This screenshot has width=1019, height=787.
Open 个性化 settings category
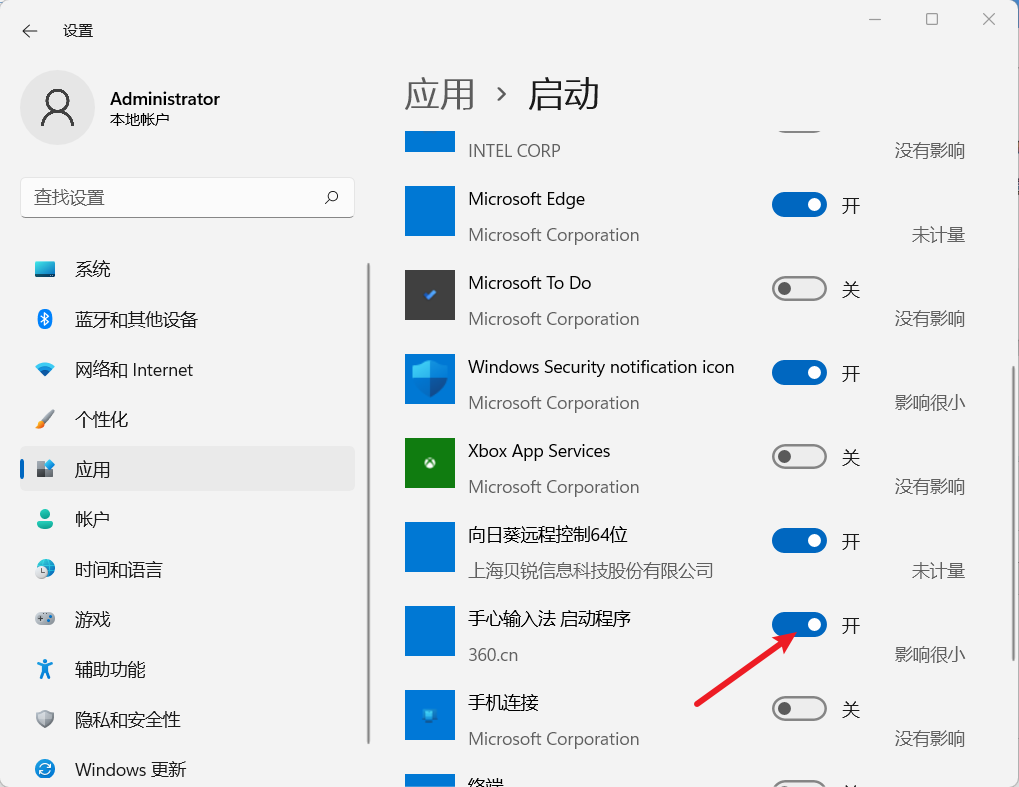point(187,419)
